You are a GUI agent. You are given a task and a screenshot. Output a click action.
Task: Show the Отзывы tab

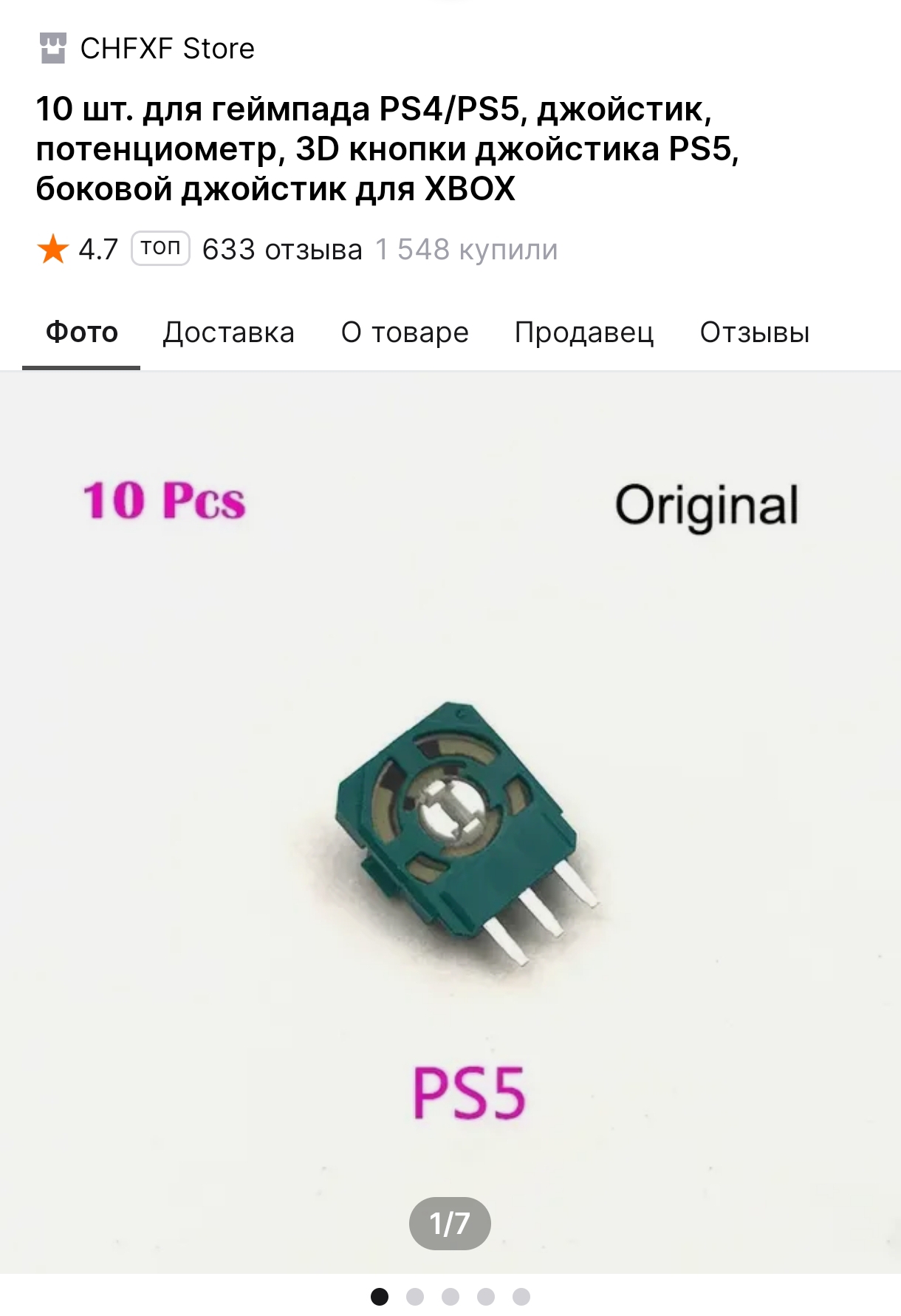point(755,333)
